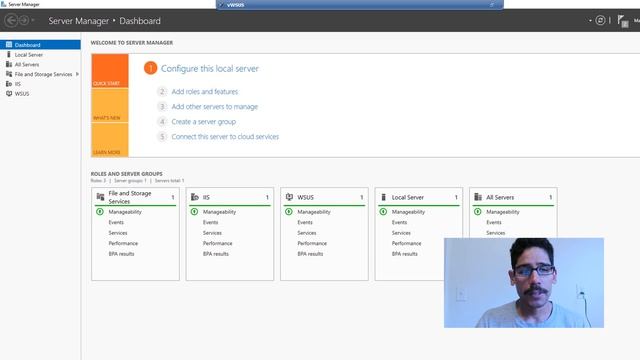Open Events in the All Servers tile
The height and width of the screenshot is (360, 640).
(x=494, y=222)
